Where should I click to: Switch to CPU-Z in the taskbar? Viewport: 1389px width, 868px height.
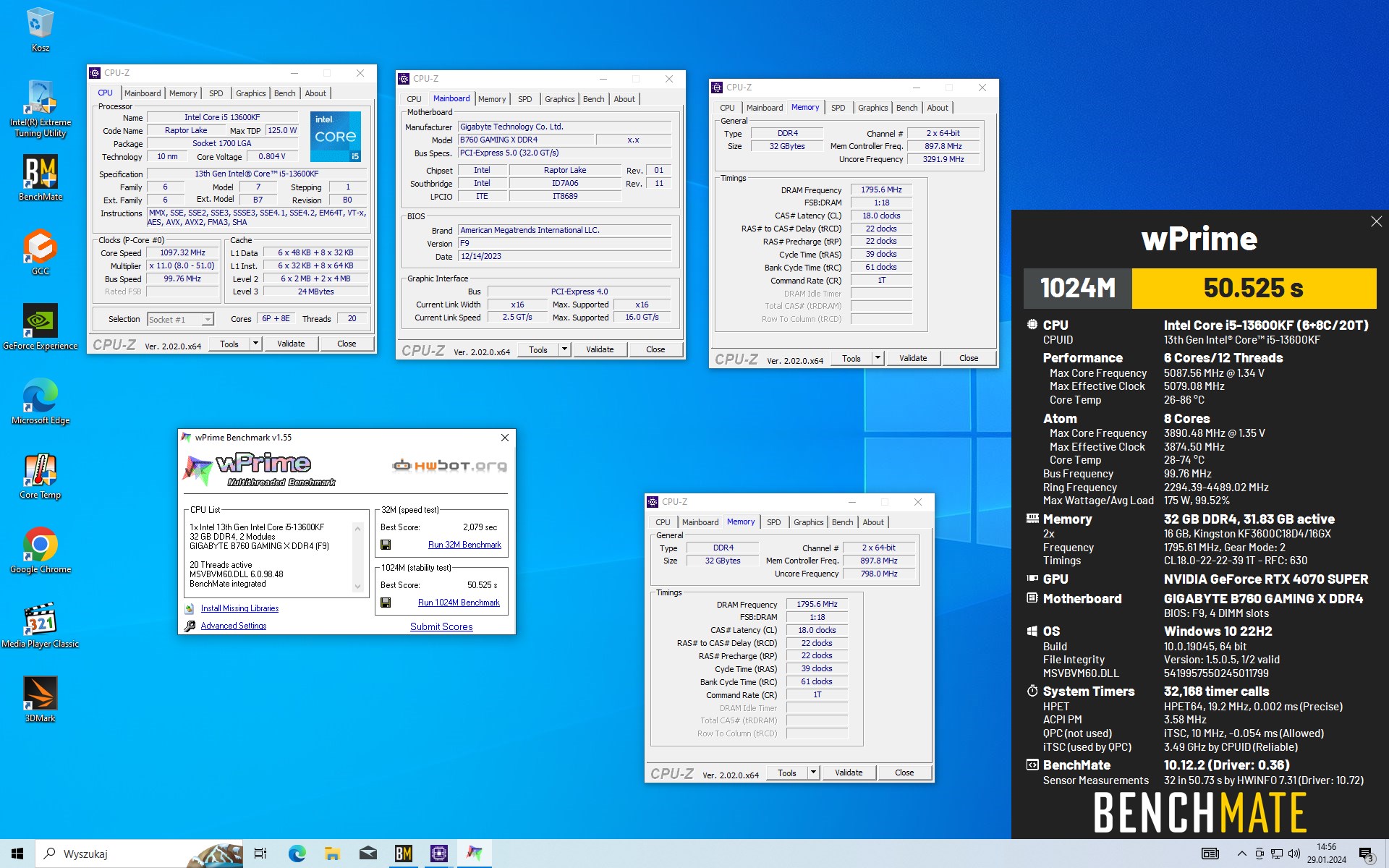(438, 854)
